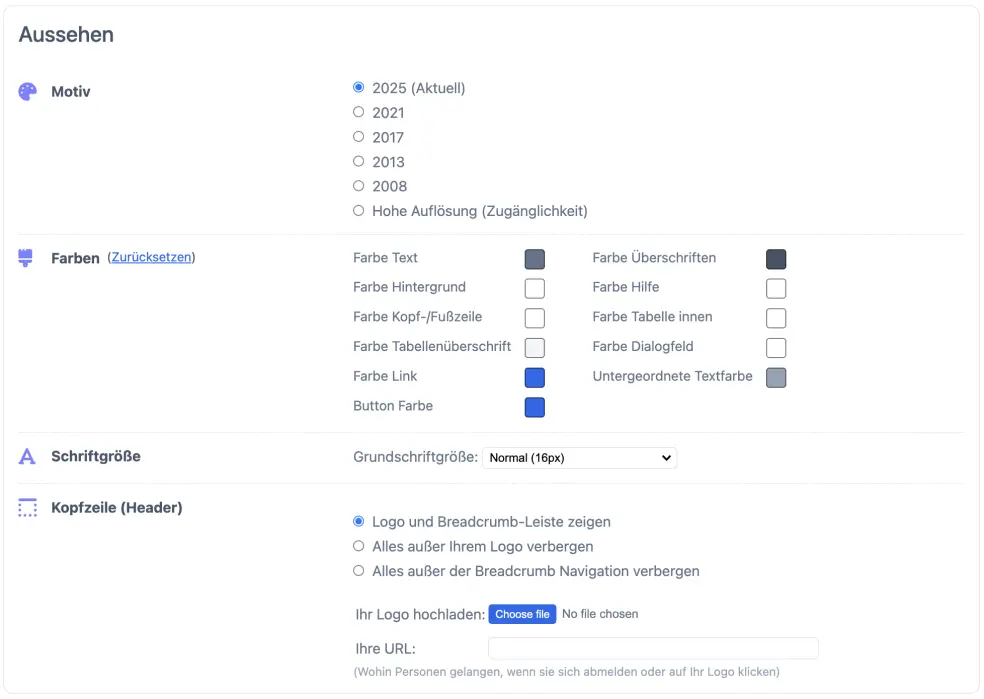Open the Button Farbe color swatch

pos(535,408)
